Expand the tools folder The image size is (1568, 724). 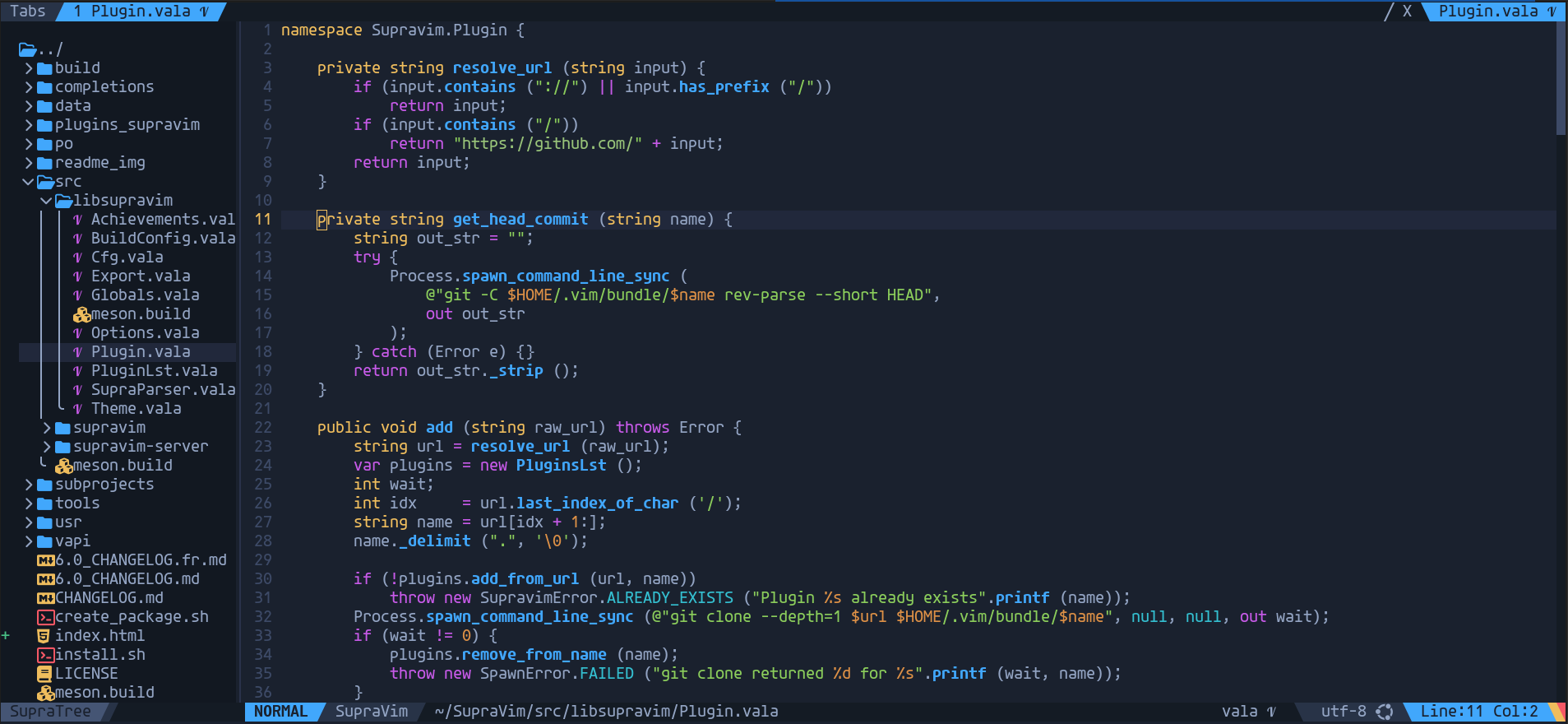[x=29, y=504]
